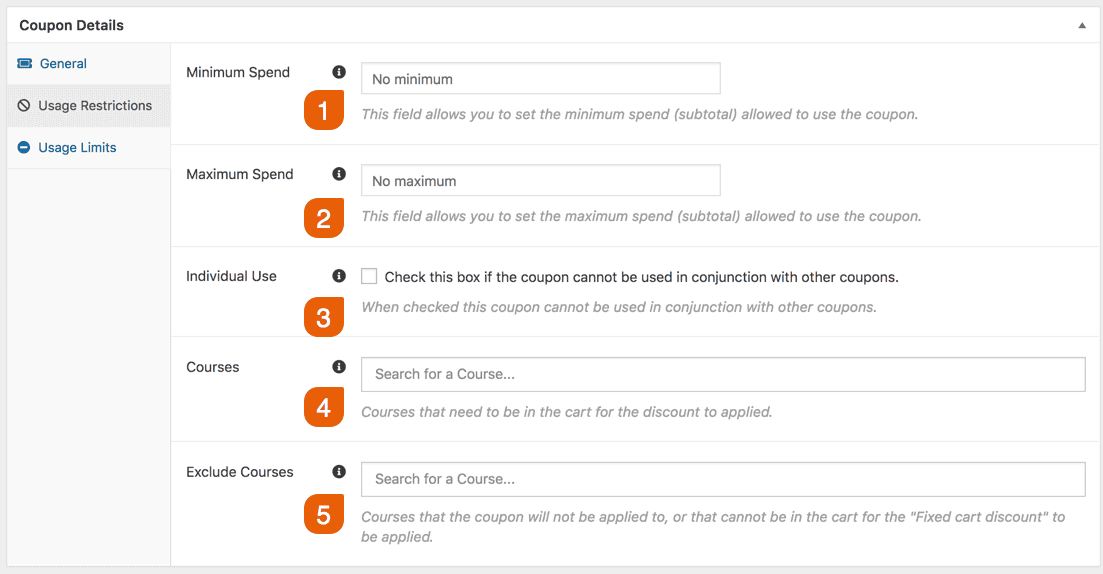Click help text 'Courses that need to be in the cart'
1103x574 pixels.
567,412
